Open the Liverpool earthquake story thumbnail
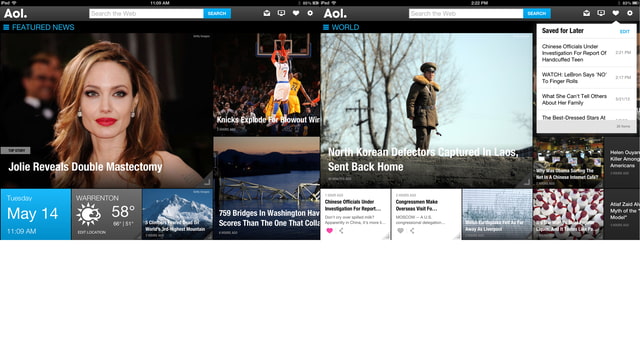 coord(497,214)
